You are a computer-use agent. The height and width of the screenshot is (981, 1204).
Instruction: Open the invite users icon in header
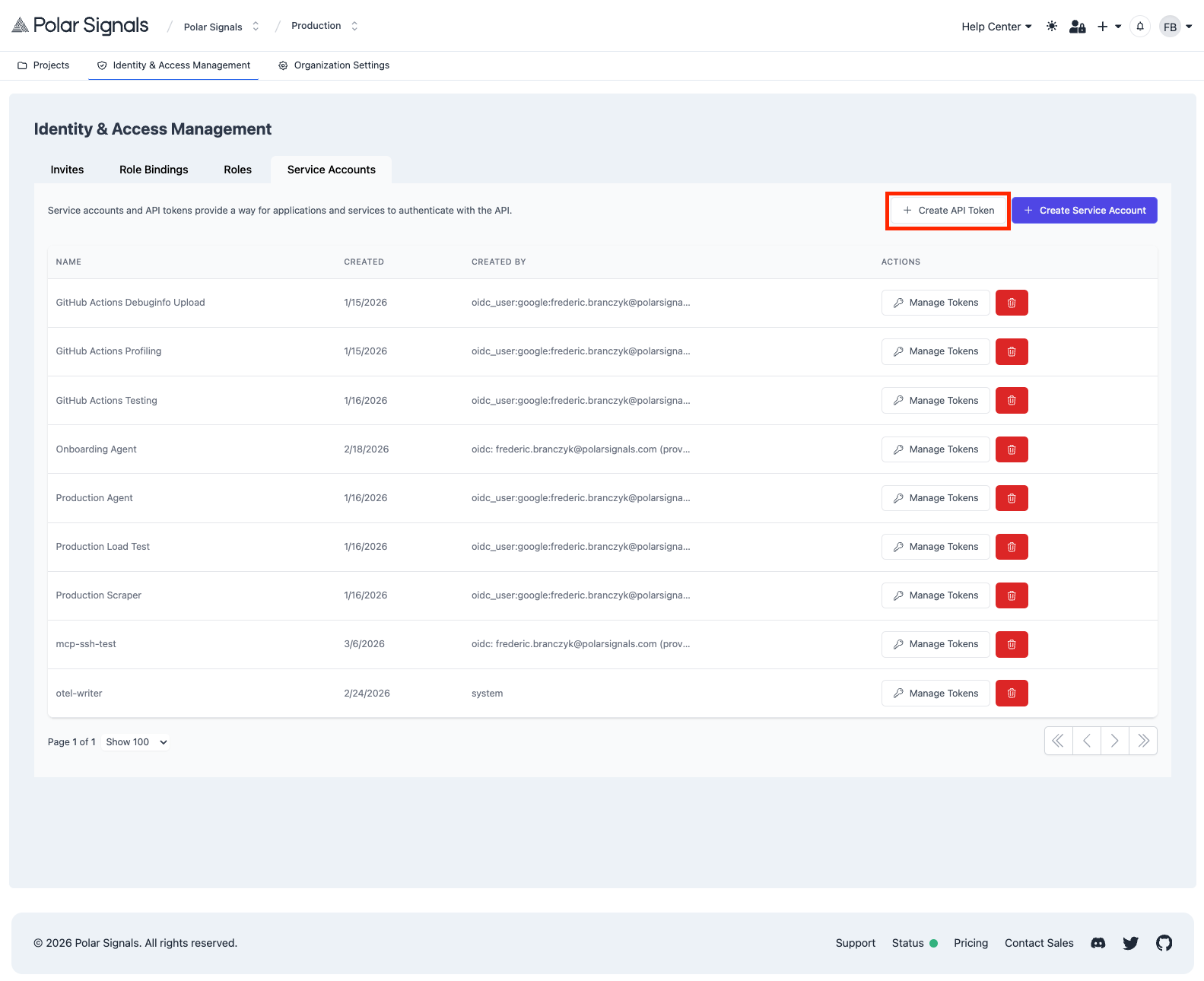pyautogui.click(x=1077, y=27)
